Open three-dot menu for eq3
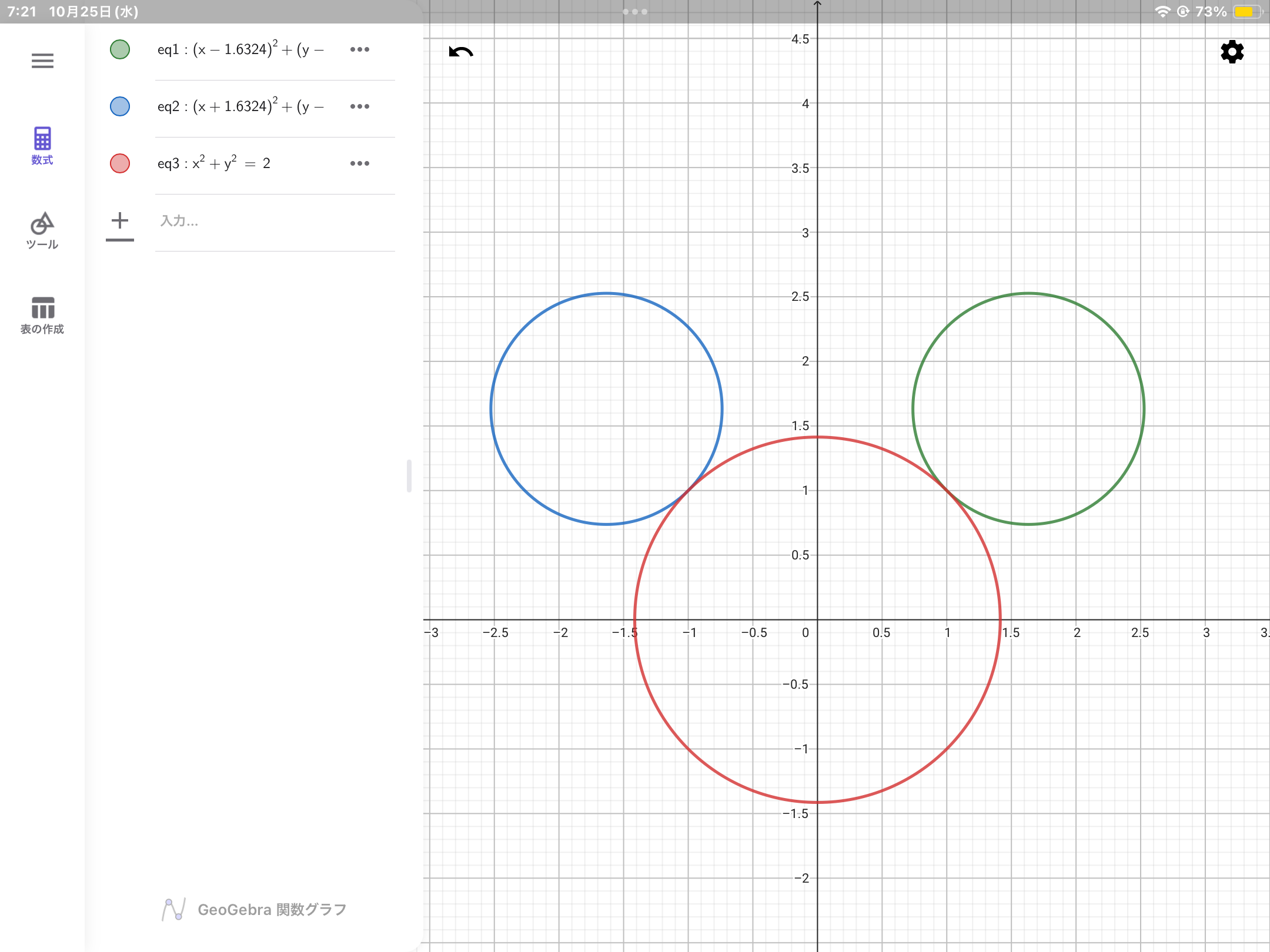Image resolution: width=1270 pixels, height=952 pixels. [359, 163]
